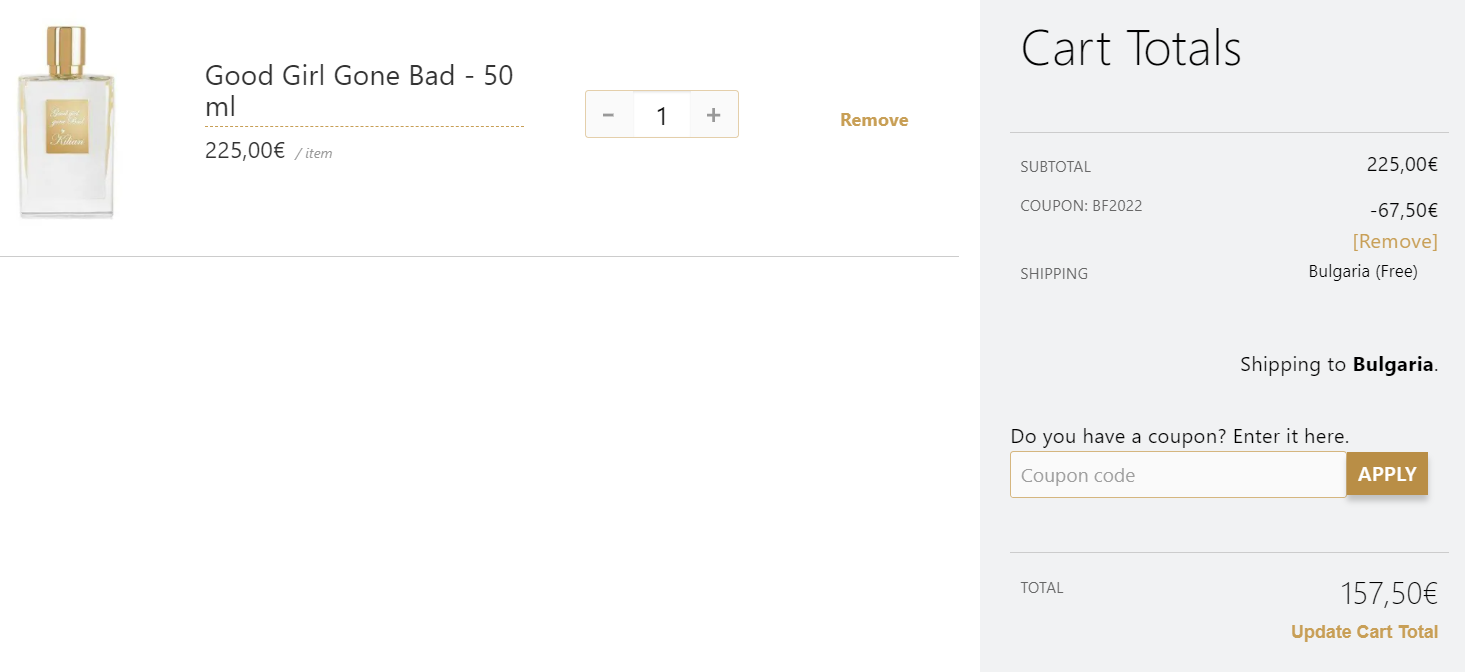The width and height of the screenshot is (1465, 672).
Task: Click the coupon discount amount -67,50€
Action: pos(1403,210)
